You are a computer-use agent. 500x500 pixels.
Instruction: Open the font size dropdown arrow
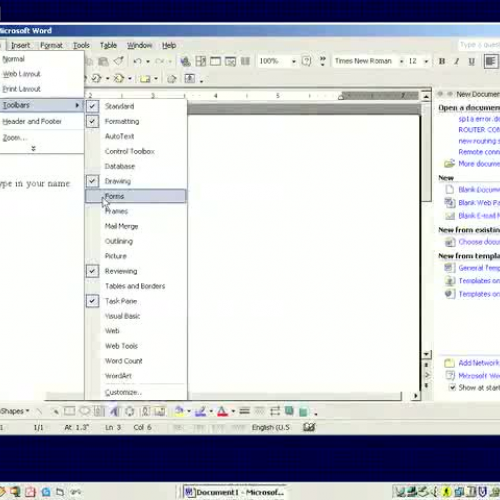tap(426, 61)
